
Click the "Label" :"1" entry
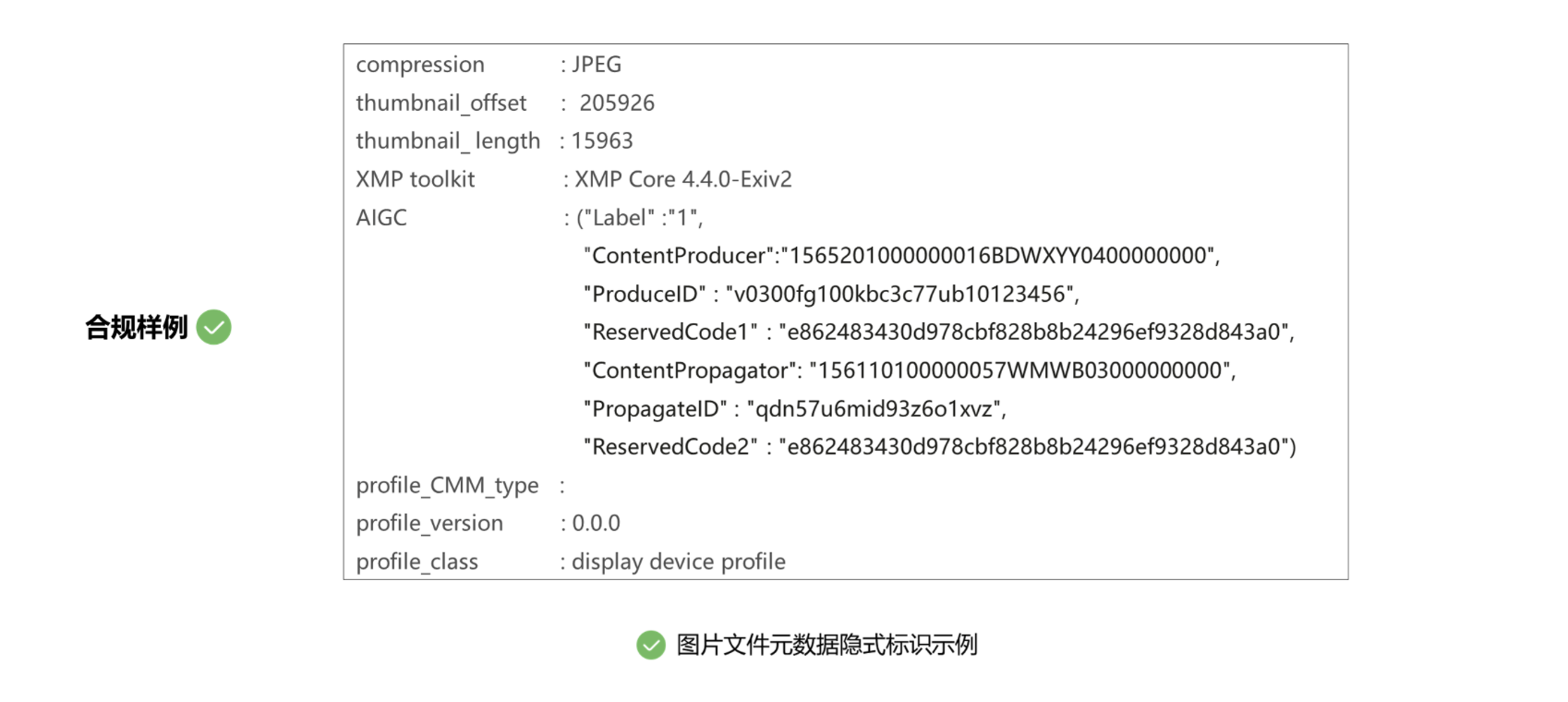coord(640,218)
